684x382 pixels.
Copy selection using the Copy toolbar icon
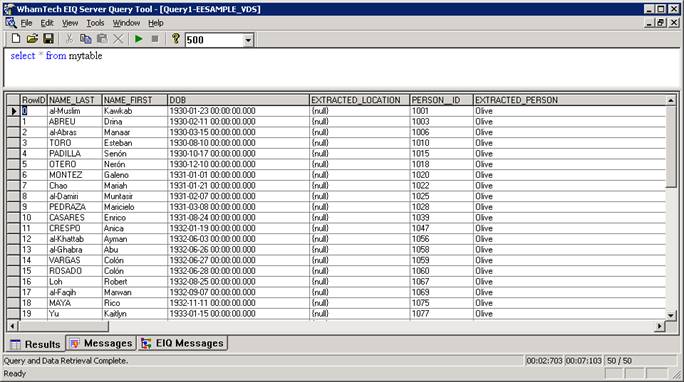pos(86,39)
